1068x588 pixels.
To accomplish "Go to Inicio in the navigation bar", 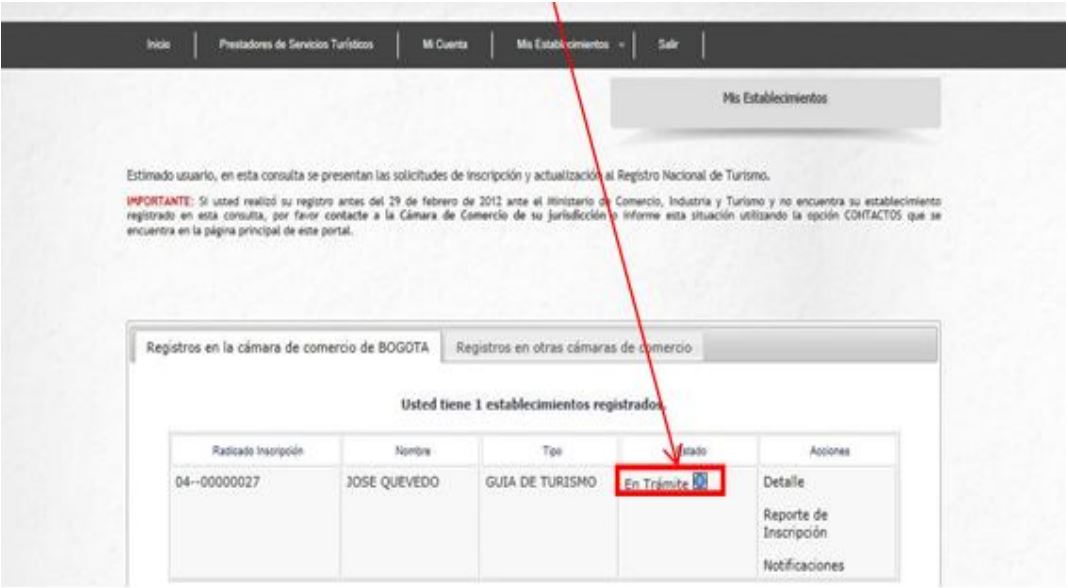I will [x=157, y=45].
